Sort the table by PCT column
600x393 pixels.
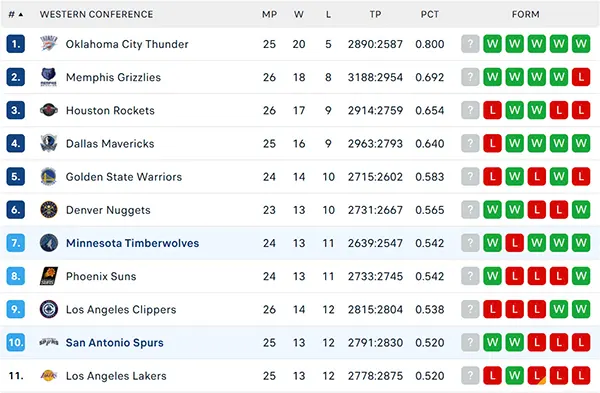point(430,15)
